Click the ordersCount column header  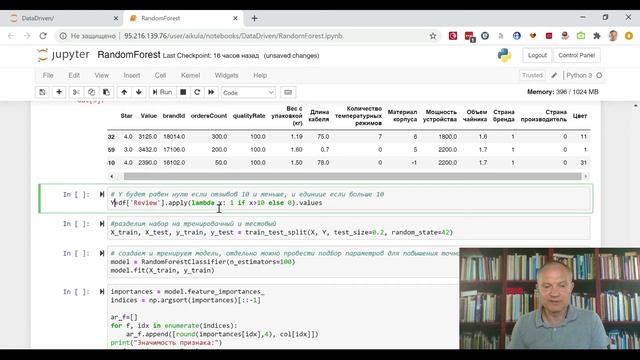click(209, 116)
